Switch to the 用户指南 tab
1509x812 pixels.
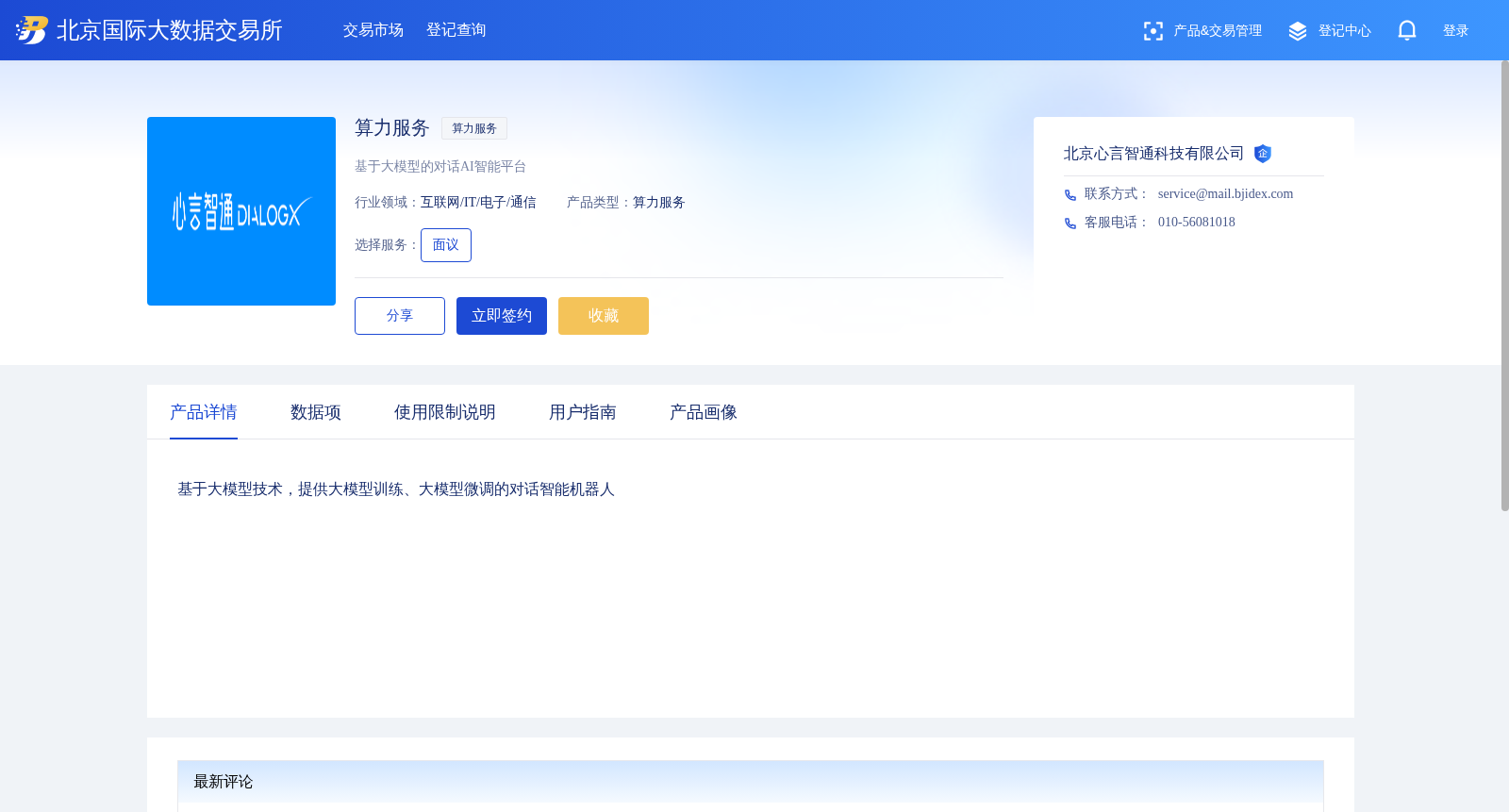(583, 412)
